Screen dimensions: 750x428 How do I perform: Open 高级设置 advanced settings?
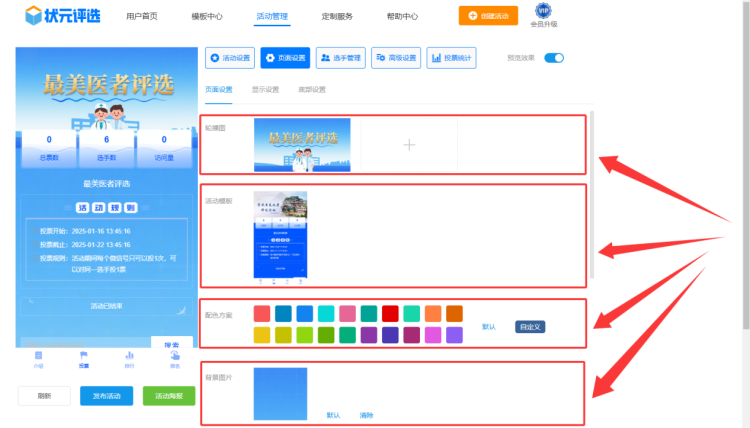point(396,58)
